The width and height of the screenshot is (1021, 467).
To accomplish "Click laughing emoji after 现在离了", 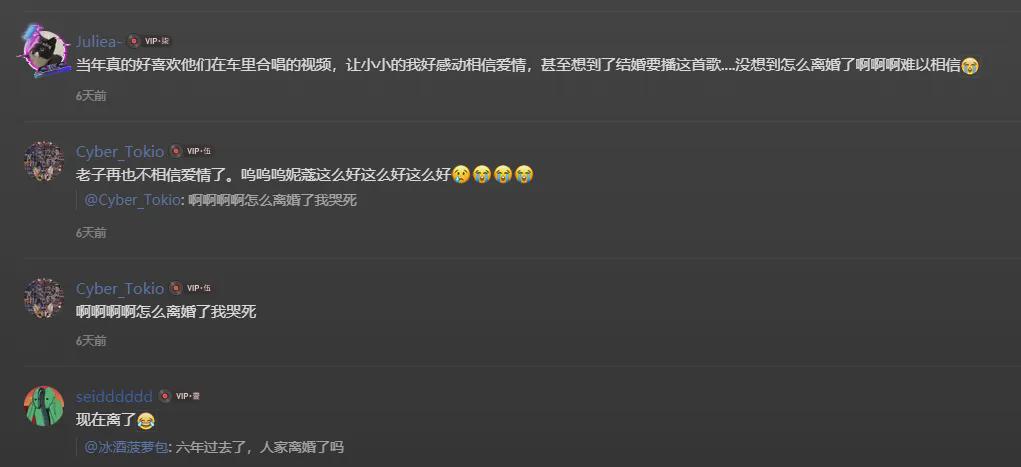I will tap(147, 421).
